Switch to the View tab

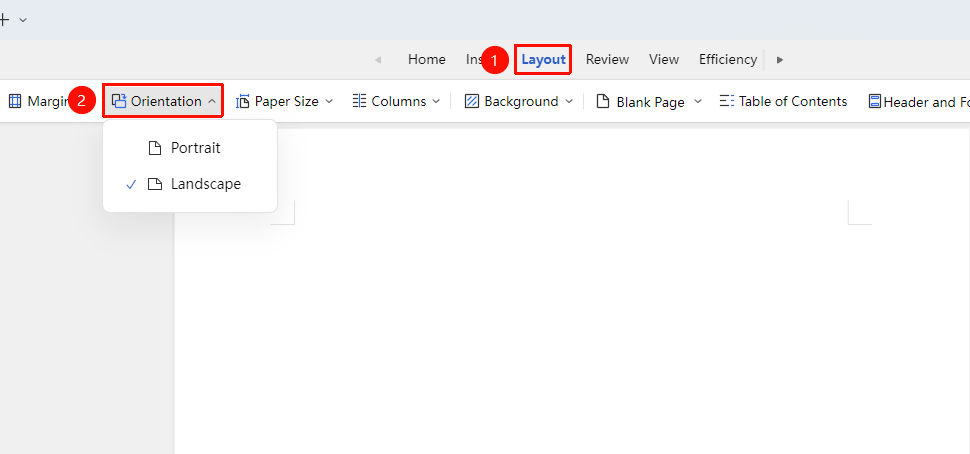[x=664, y=59]
